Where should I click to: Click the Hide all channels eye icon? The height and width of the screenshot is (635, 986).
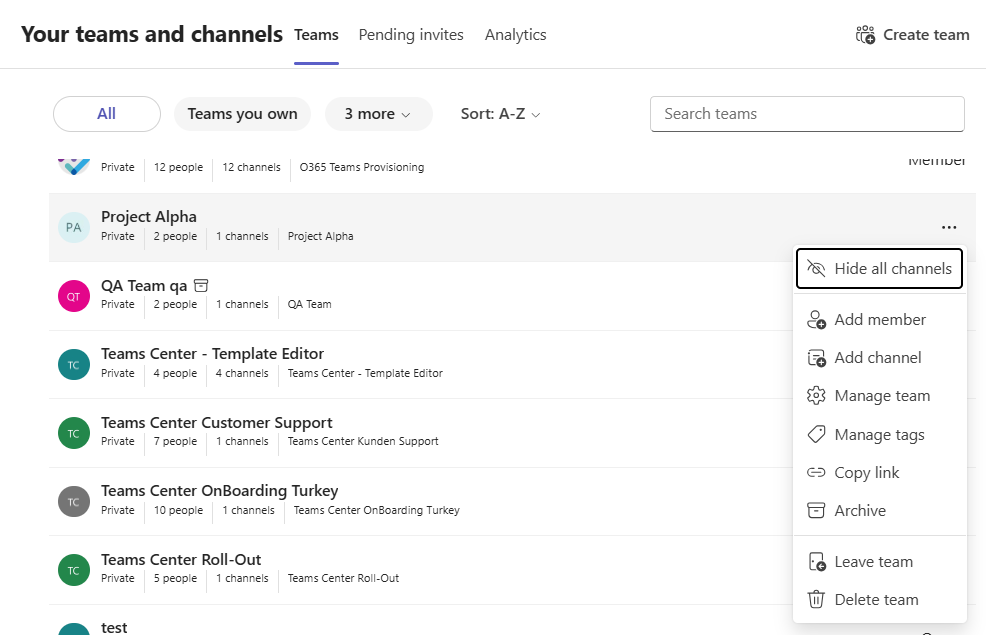[x=816, y=268]
